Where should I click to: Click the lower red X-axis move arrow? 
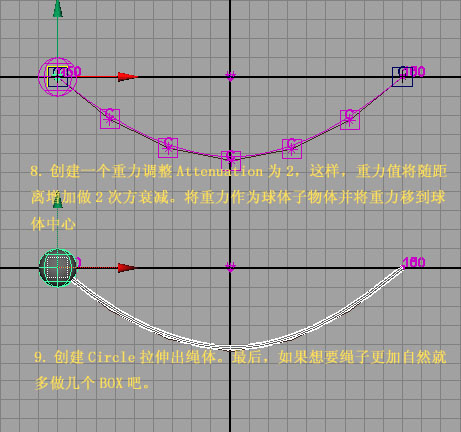tap(127, 268)
